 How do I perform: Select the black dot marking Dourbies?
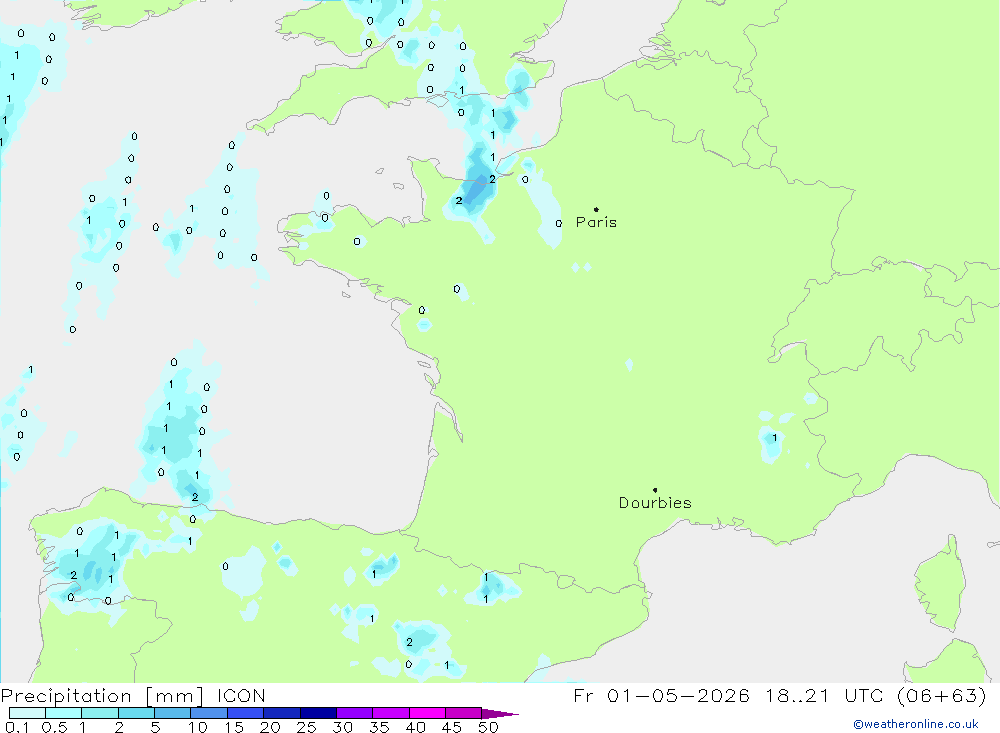(x=655, y=490)
